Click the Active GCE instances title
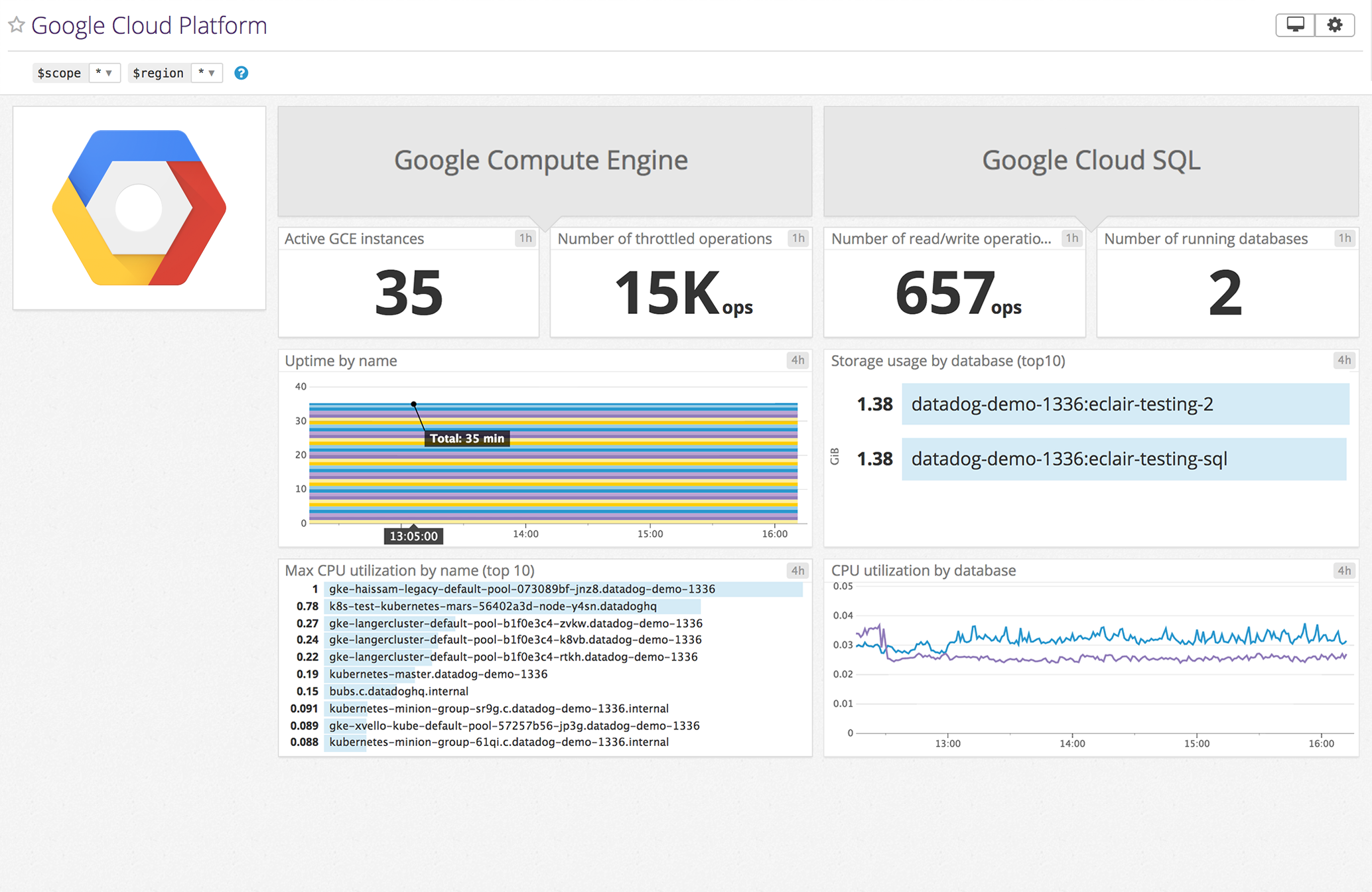 tap(354, 239)
